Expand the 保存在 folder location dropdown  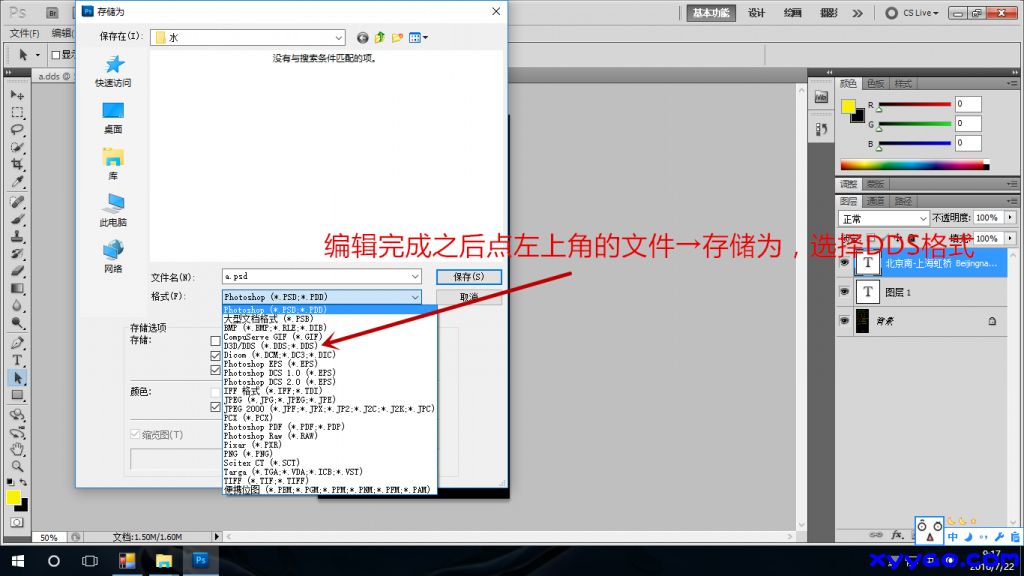click(x=338, y=37)
